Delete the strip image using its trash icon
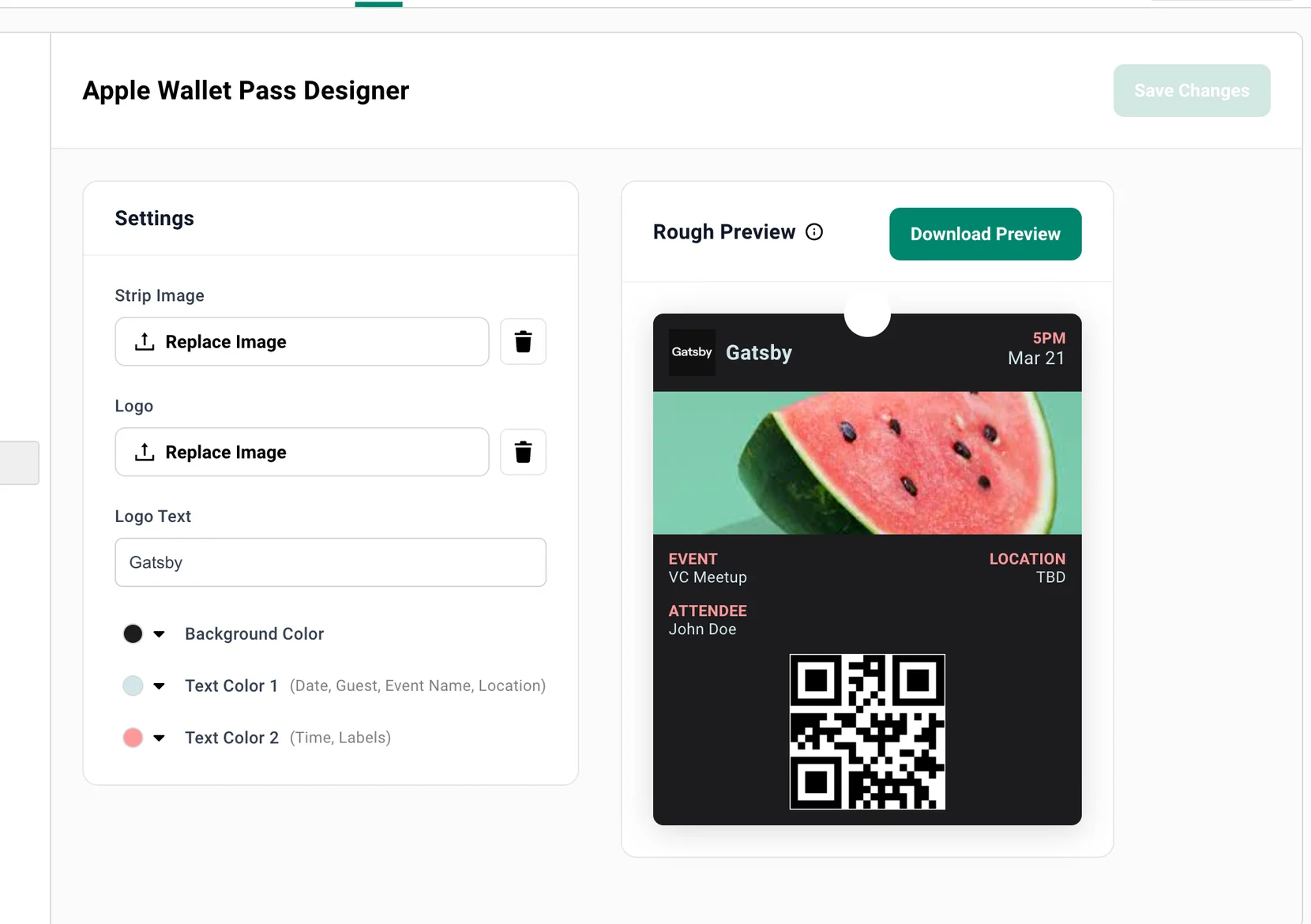 point(523,341)
